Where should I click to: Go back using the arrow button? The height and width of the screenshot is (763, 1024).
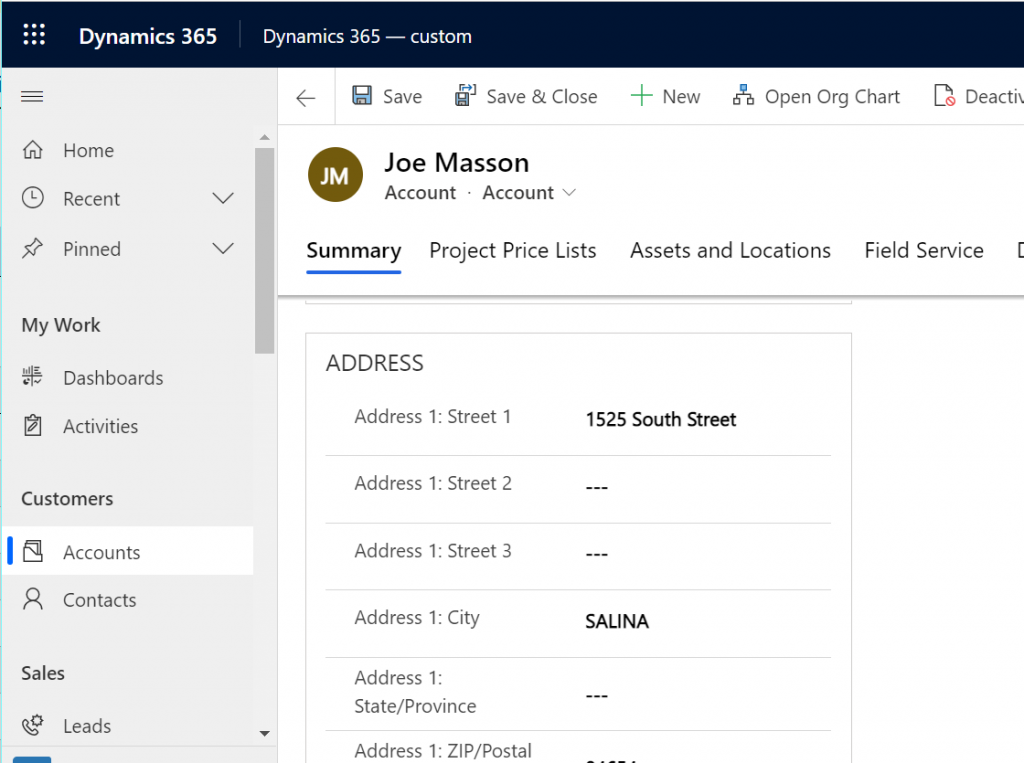coord(306,98)
